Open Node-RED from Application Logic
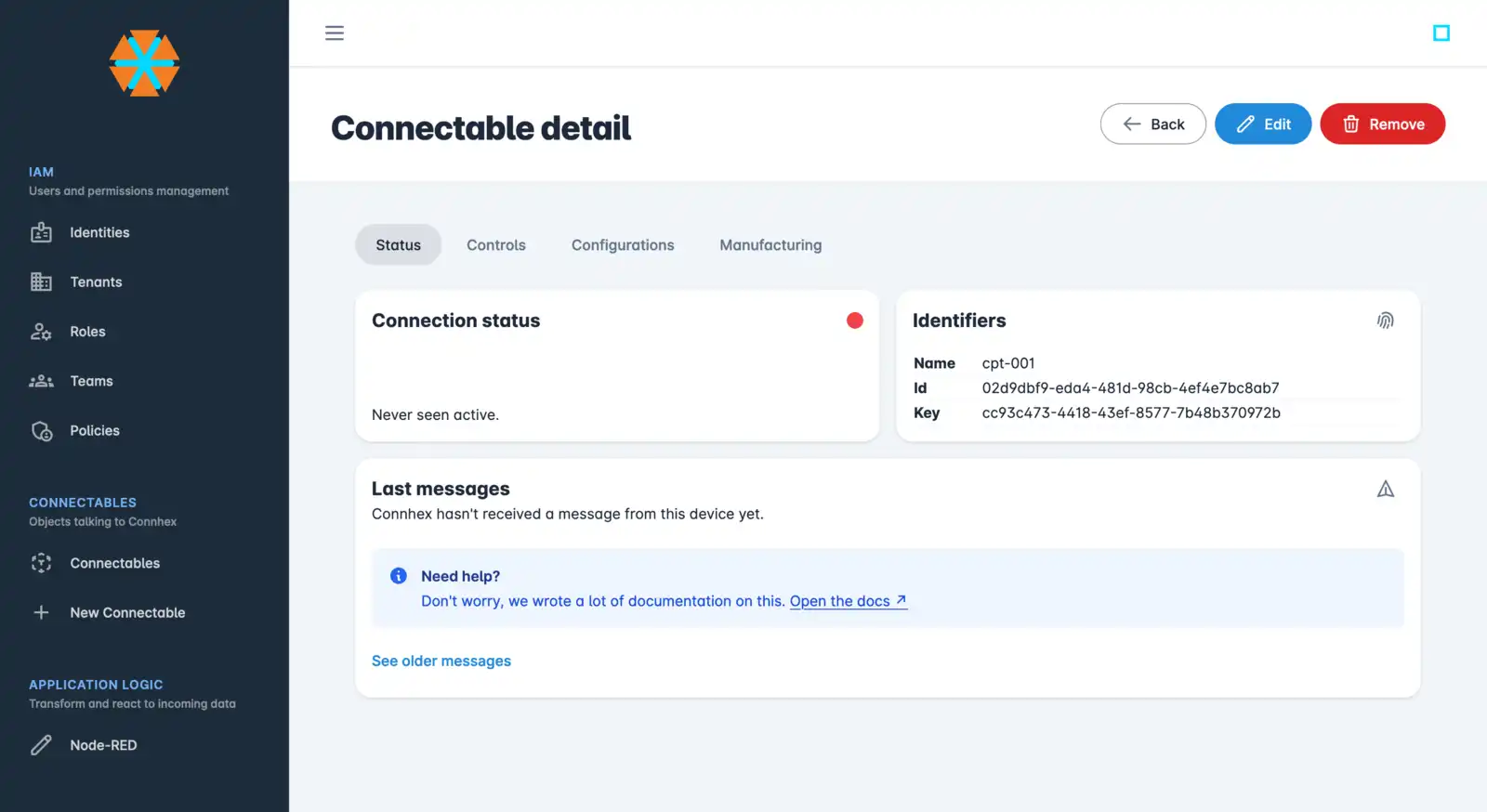Screen dimensions: 1487x812 coord(103,745)
